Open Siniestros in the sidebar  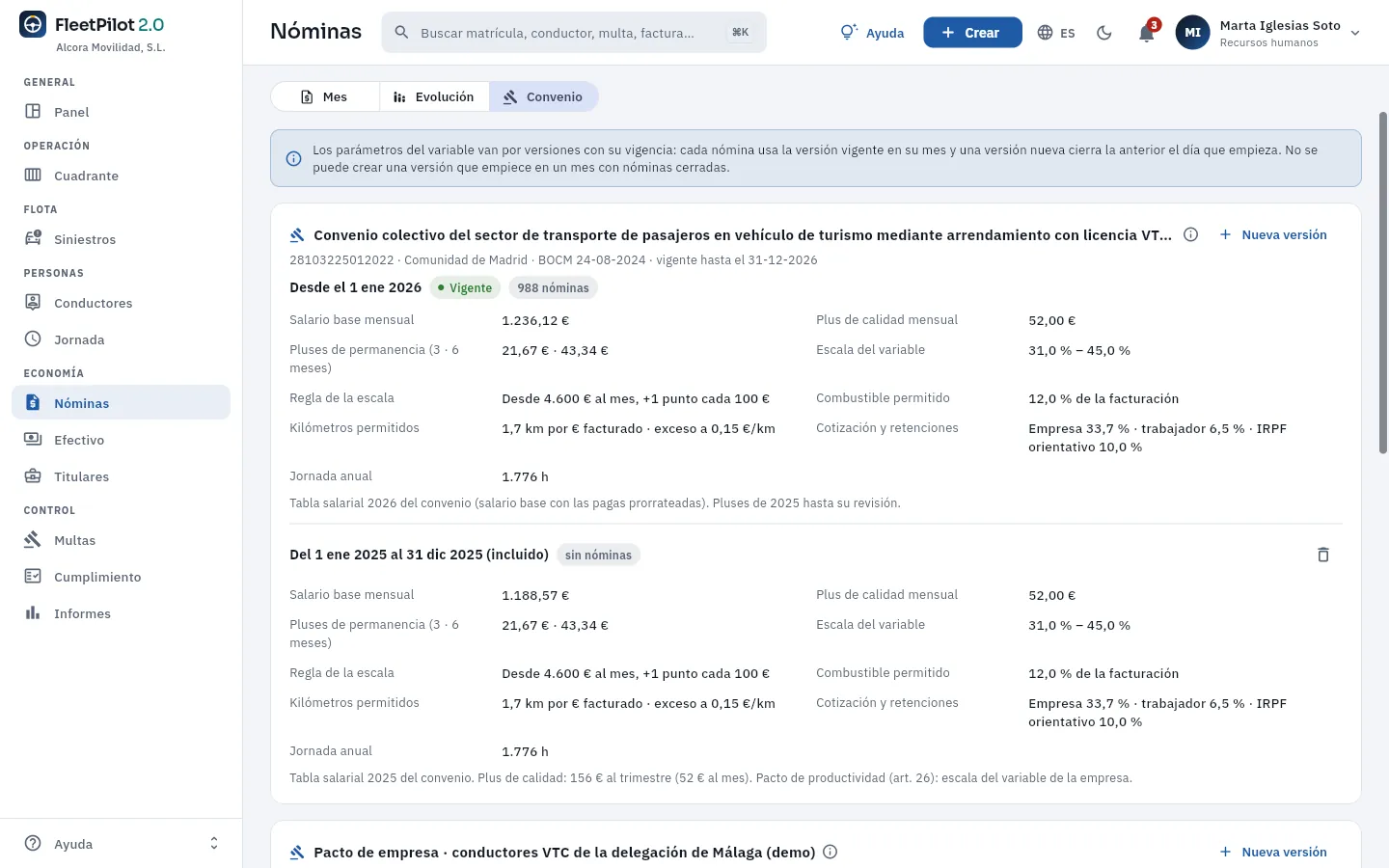pos(121,239)
